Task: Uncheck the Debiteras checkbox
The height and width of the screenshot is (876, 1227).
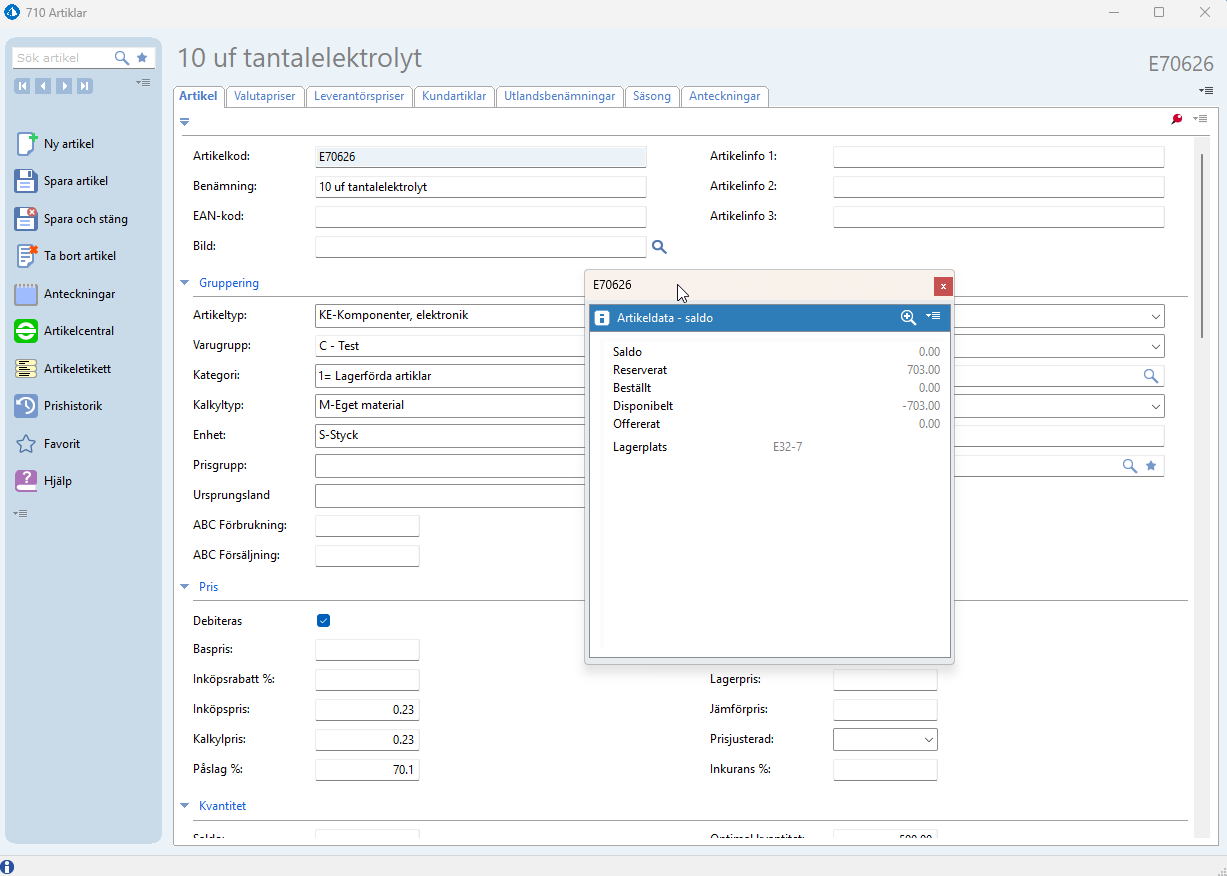Action: [323, 620]
